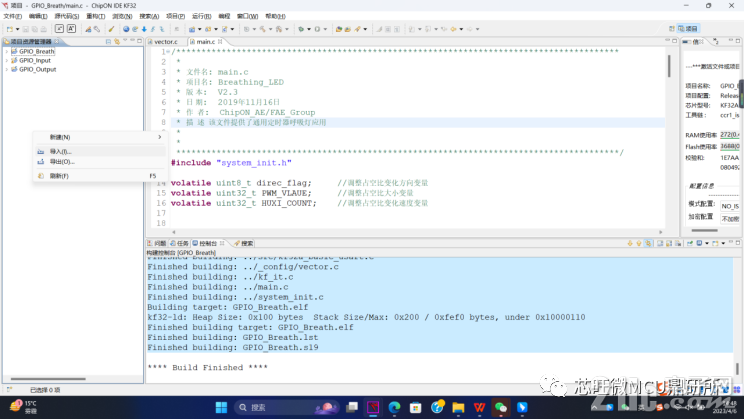744x419 pixels.
Task: Expand GPIO_Output project tree node
Action: point(7,69)
